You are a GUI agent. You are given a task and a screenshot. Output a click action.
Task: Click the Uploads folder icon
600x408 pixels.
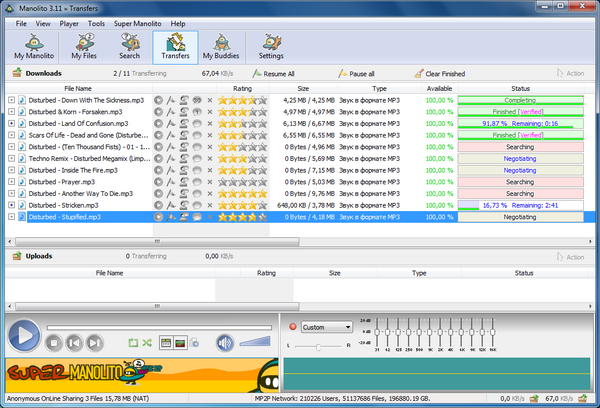click(x=17, y=256)
